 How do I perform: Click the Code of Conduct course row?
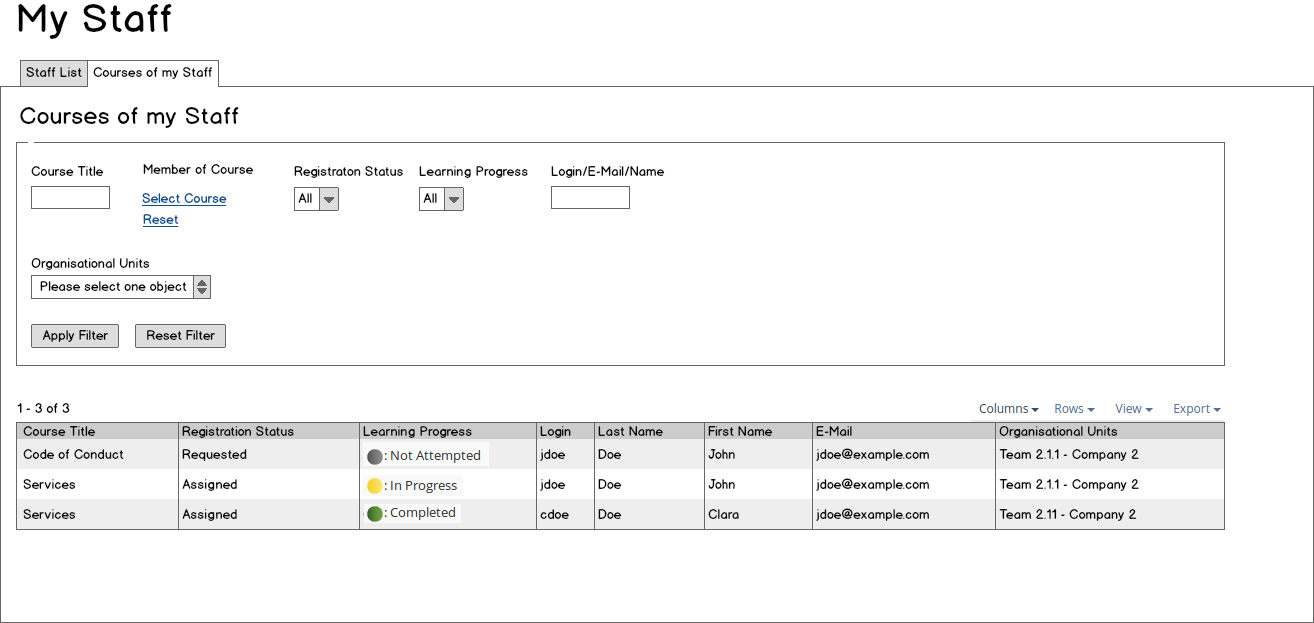point(73,455)
